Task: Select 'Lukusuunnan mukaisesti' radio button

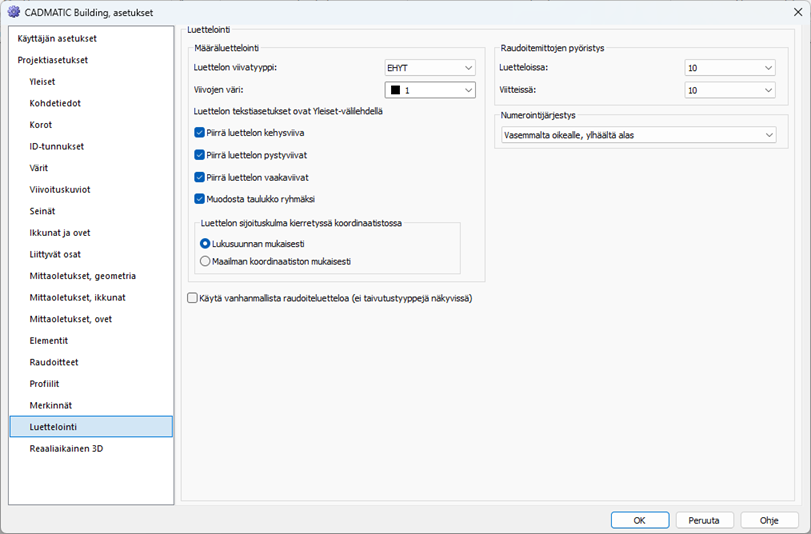Action: point(205,243)
